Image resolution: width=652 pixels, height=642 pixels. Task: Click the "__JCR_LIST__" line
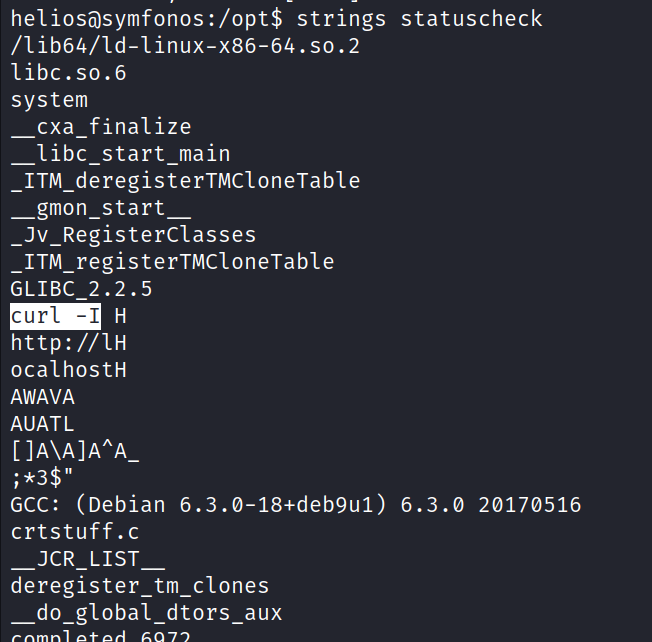[88, 559]
